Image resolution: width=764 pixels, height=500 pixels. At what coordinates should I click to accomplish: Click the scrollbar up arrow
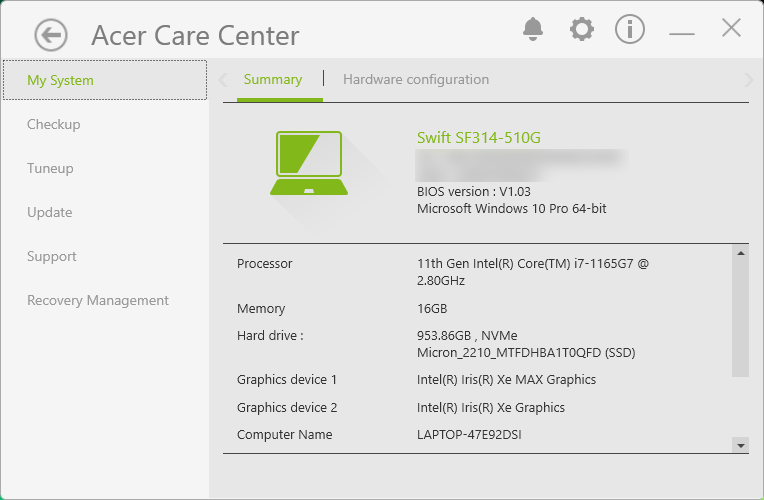tap(740, 254)
